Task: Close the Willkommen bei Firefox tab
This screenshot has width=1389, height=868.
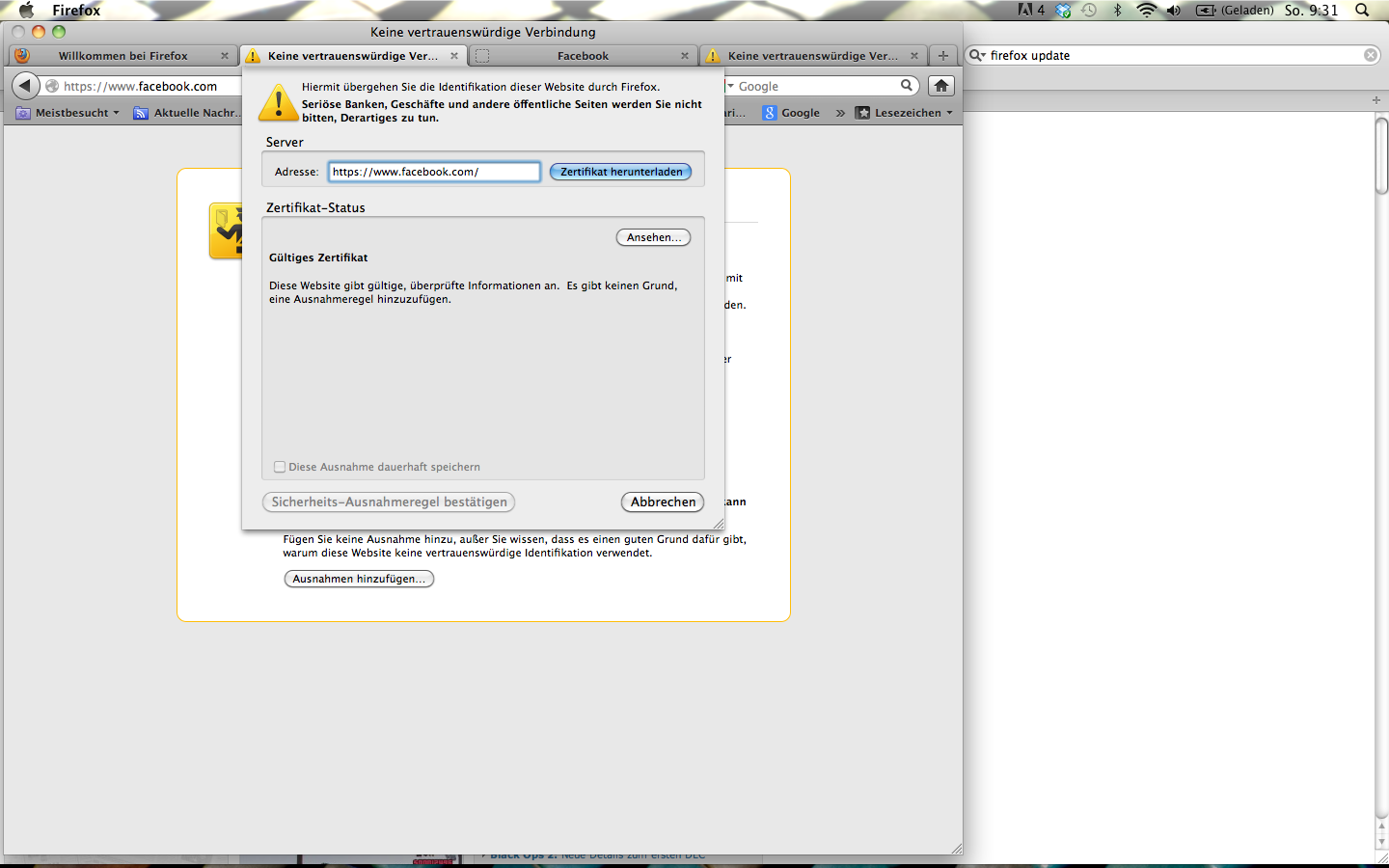Action: coord(225,56)
